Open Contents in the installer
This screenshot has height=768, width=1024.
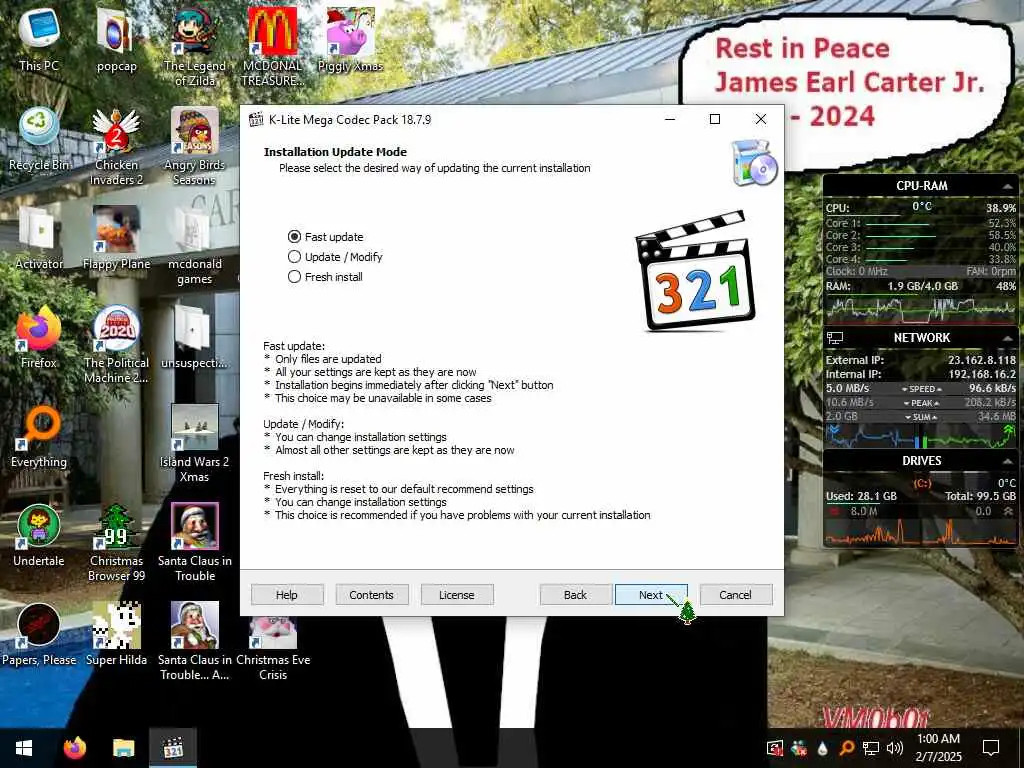click(x=372, y=595)
